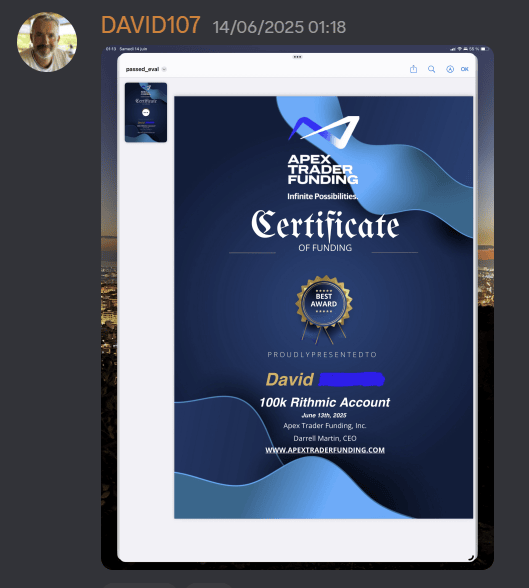The image size is (529, 588).
Task: Click the name David on the certificate
Action: coord(290,380)
